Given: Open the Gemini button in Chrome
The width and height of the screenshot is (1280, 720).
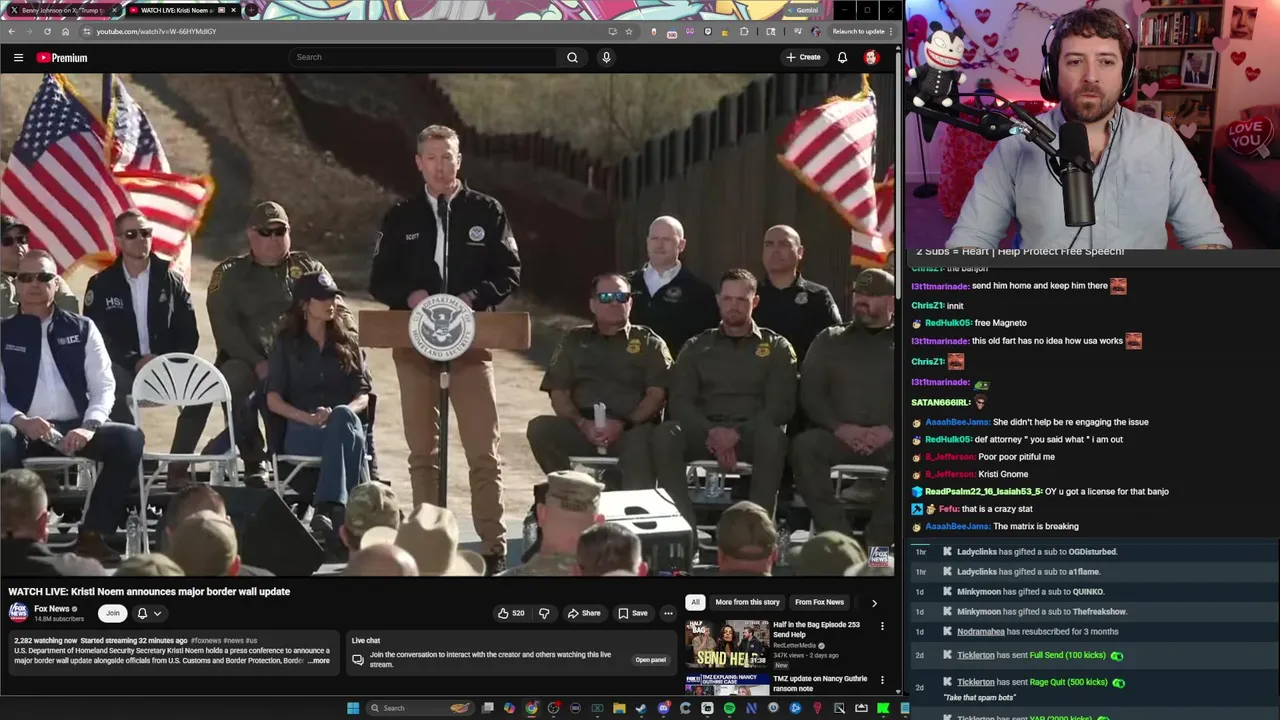Looking at the screenshot, I should tap(803, 10).
